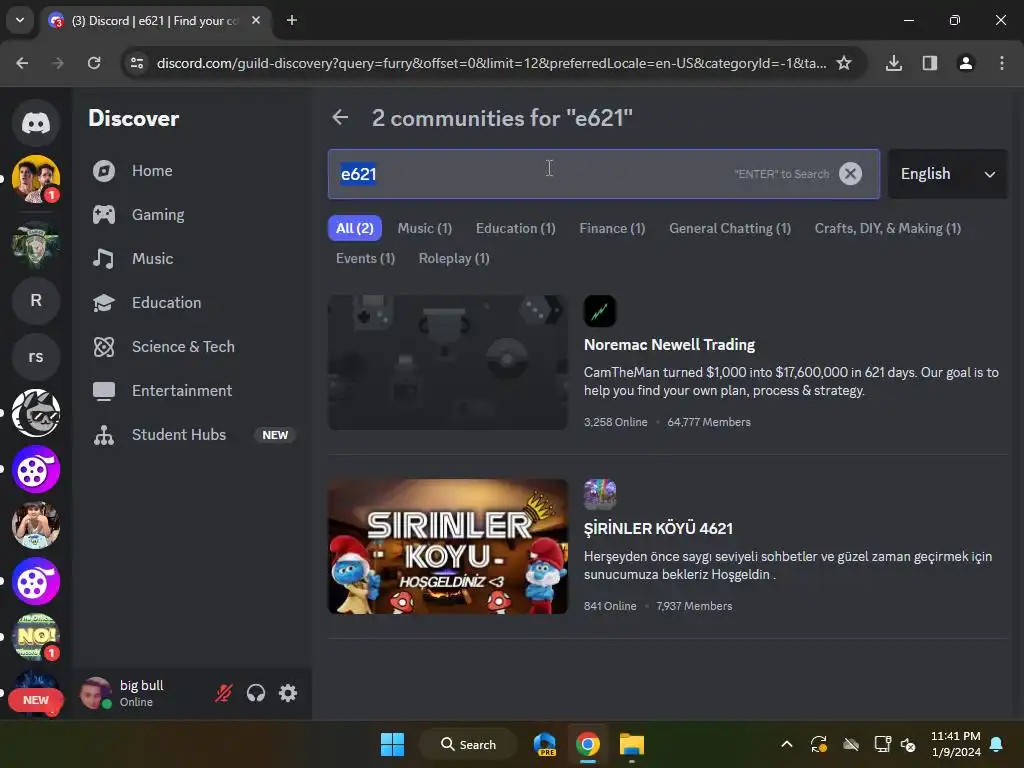The width and height of the screenshot is (1024, 768).
Task: Open Gaming category in sidebar
Action: tap(192, 214)
